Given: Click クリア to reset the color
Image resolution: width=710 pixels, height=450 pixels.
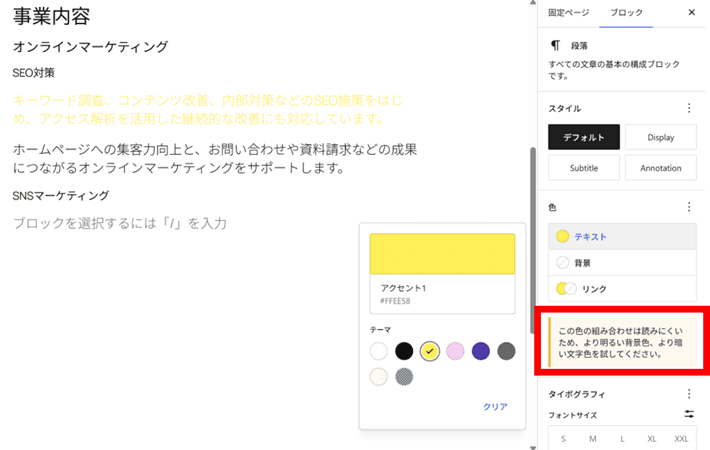Looking at the screenshot, I should pyautogui.click(x=495, y=407).
